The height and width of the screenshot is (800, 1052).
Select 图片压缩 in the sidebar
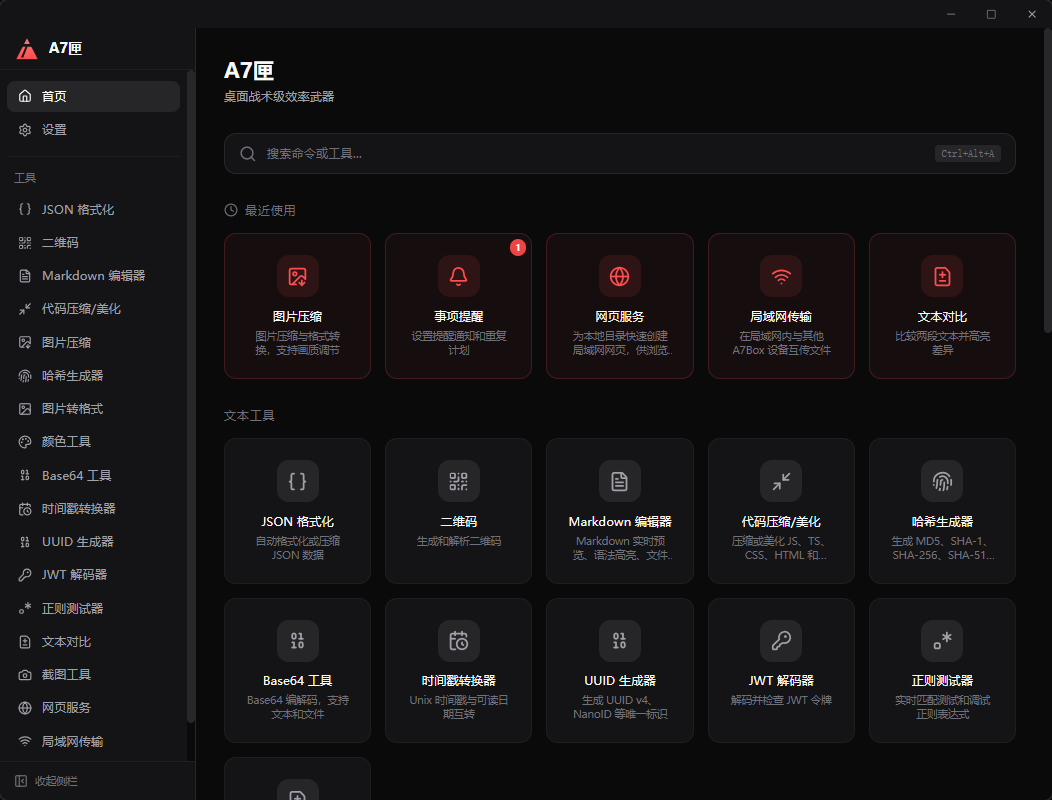click(x=93, y=342)
